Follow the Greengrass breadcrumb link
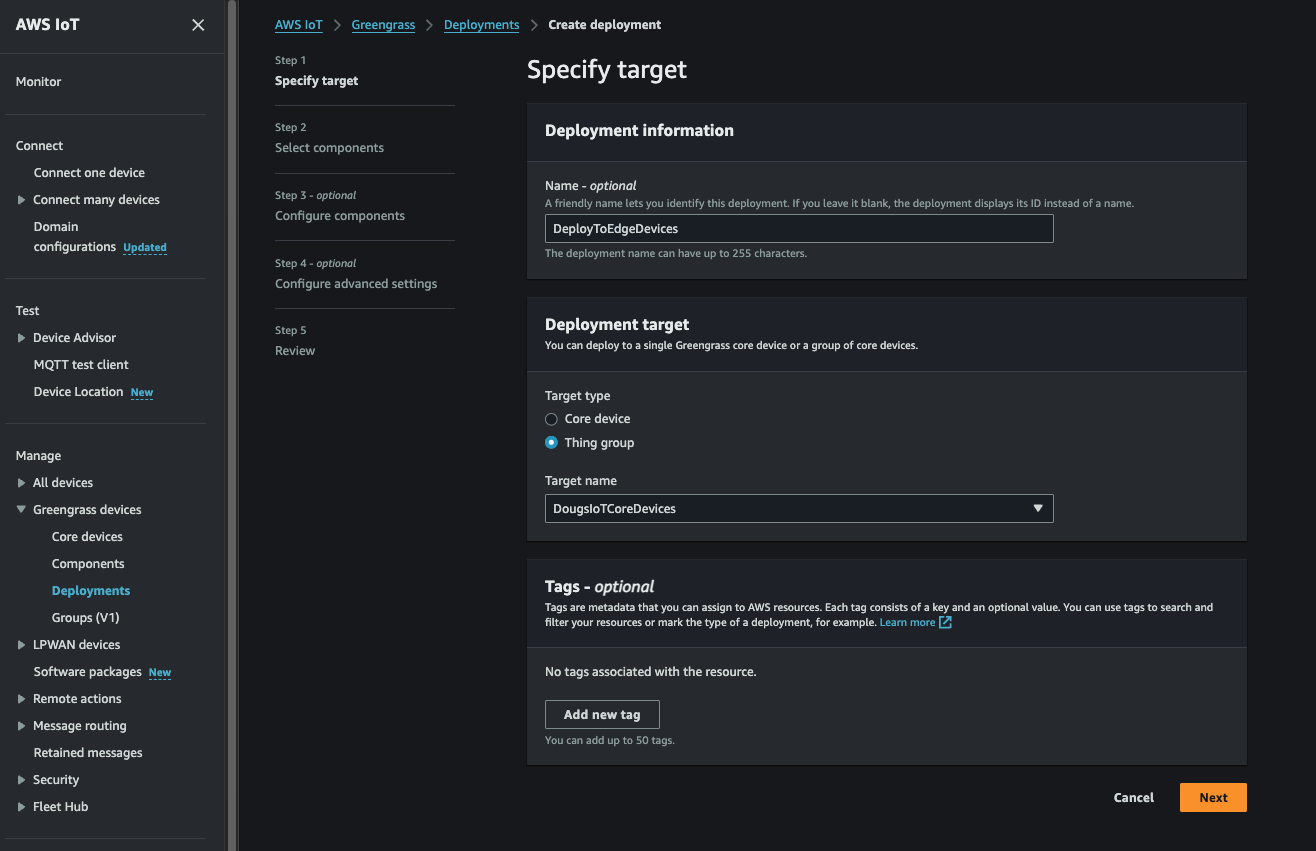This screenshot has height=851, width=1316. (x=383, y=25)
